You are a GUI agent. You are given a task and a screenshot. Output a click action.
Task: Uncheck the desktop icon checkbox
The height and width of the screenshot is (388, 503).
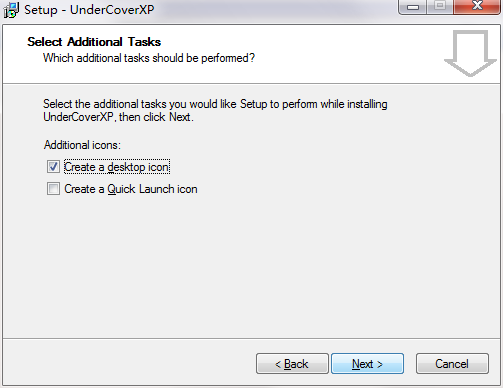pyautogui.click(x=53, y=166)
